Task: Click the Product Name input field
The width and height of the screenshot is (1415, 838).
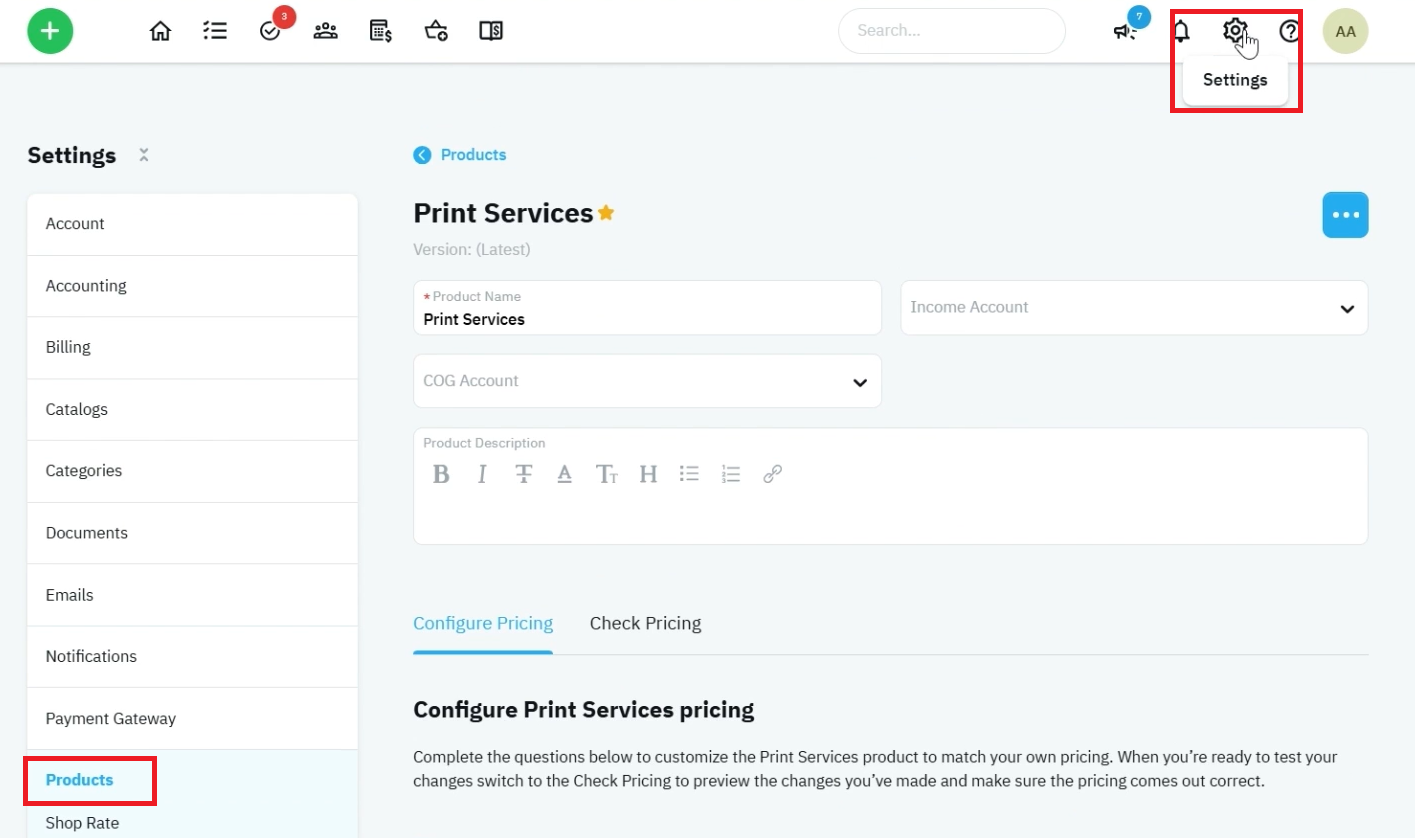Action: [x=647, y=308]
